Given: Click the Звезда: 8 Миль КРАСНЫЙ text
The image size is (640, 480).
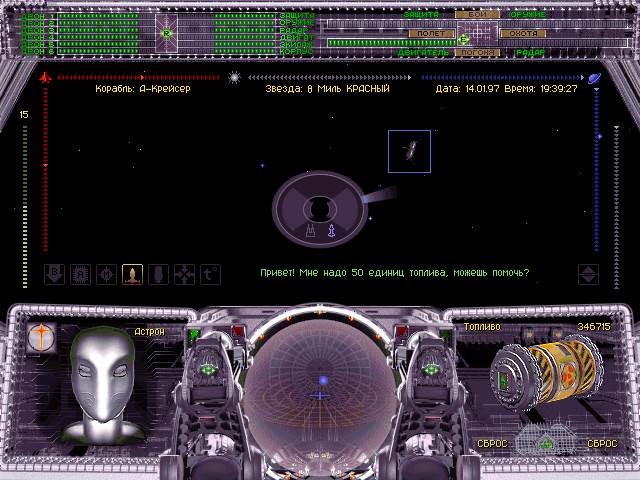Looking at the screenshot, I should coord(327,89).
